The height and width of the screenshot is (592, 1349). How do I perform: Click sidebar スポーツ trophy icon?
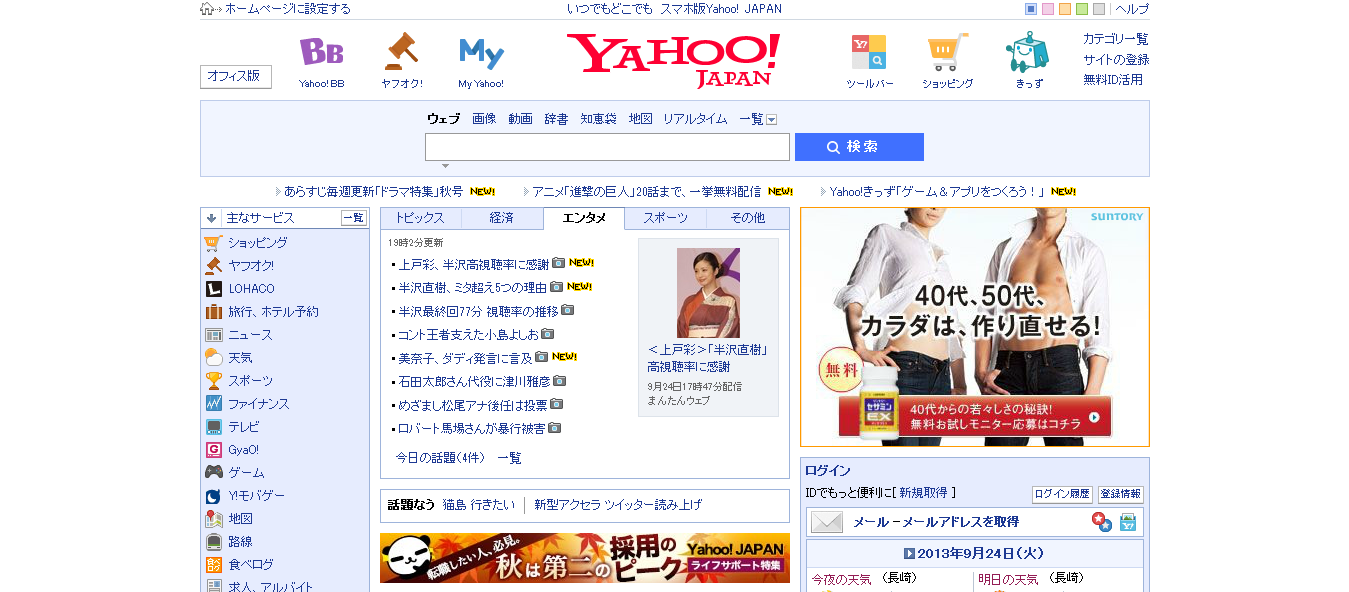pos(213,381)
